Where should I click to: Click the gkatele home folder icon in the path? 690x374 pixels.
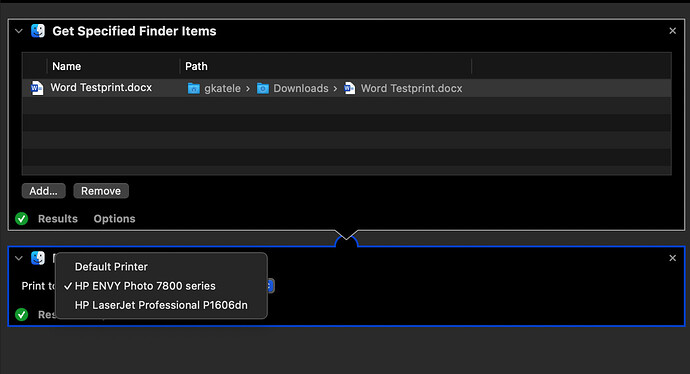pos(194,88)
